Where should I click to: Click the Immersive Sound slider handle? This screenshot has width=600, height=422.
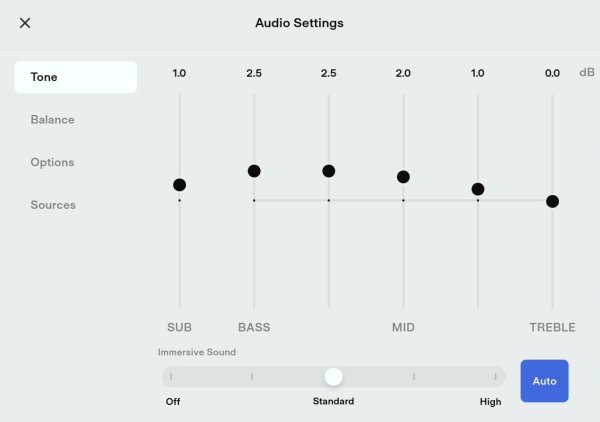coord(333,377)
